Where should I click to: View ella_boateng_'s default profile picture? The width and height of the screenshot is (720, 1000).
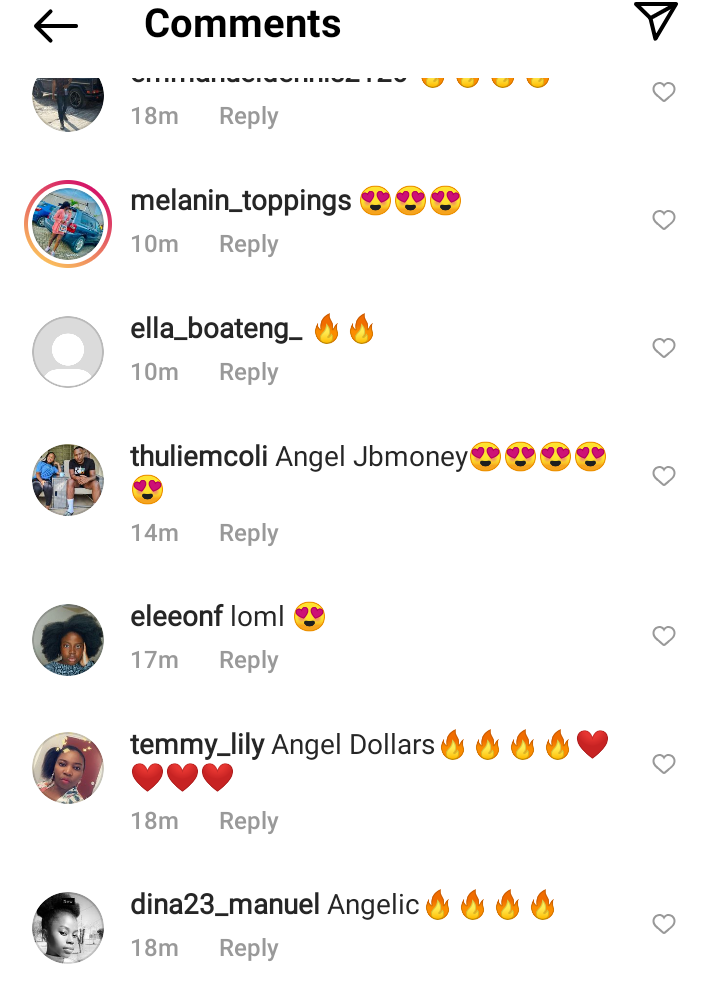(x=68, y=352)
